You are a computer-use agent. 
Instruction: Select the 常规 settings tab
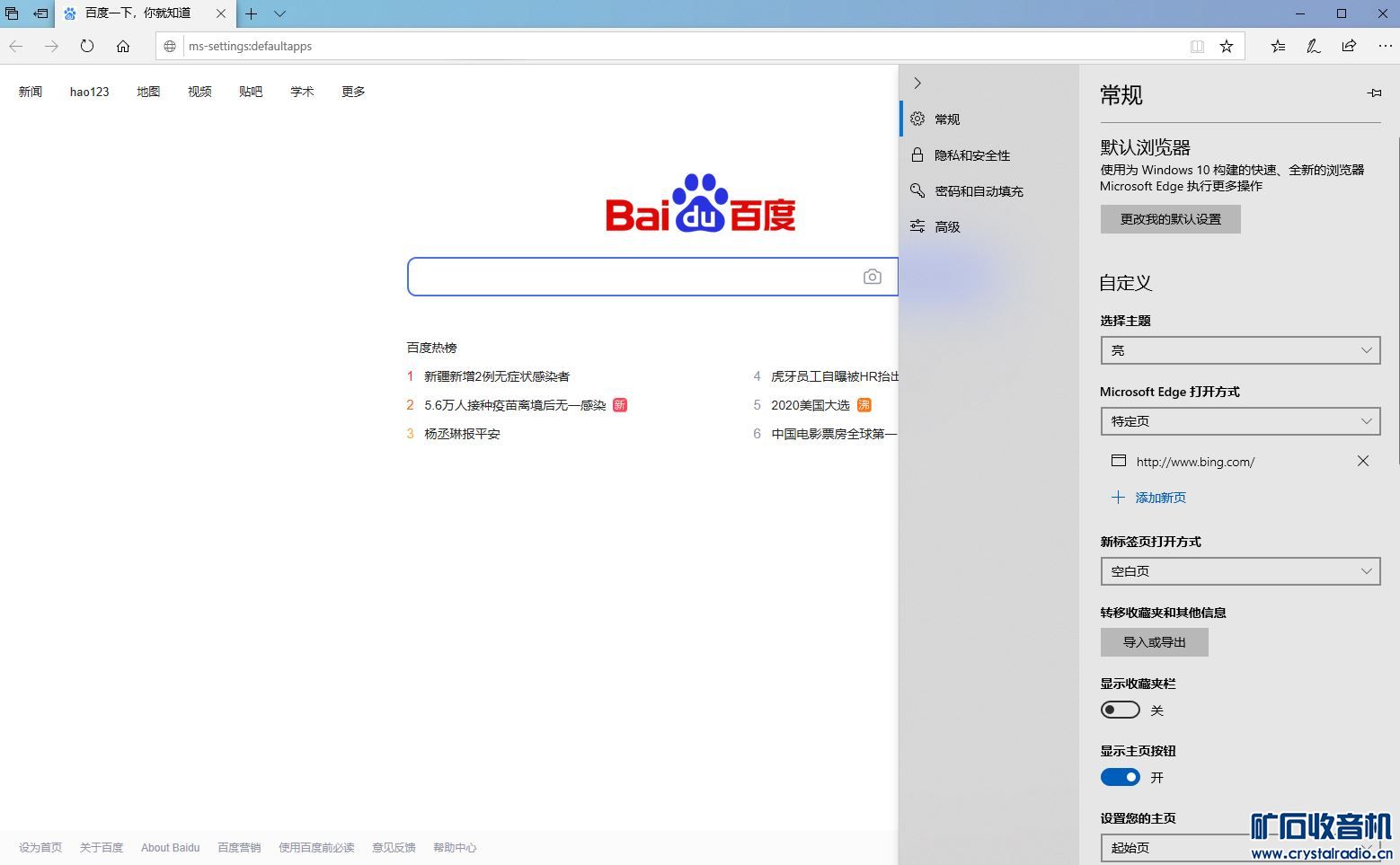pos(989,119)
